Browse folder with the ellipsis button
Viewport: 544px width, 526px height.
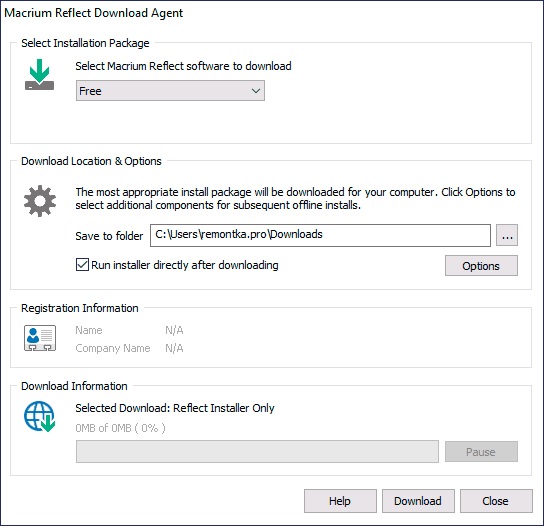[507, 235]
